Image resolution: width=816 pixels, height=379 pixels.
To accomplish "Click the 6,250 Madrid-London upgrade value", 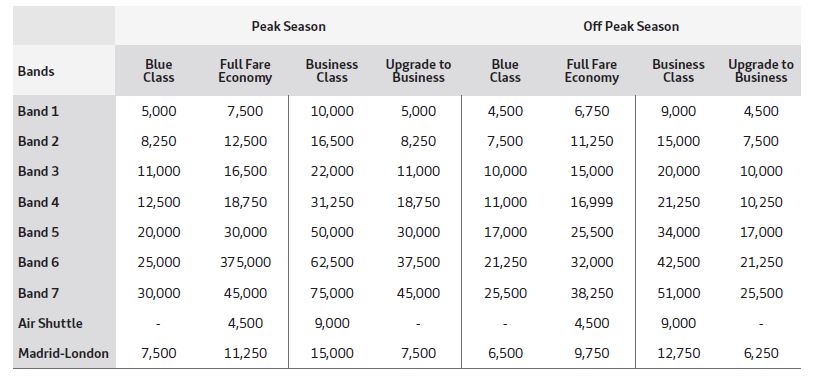I will tap(761, 353).
